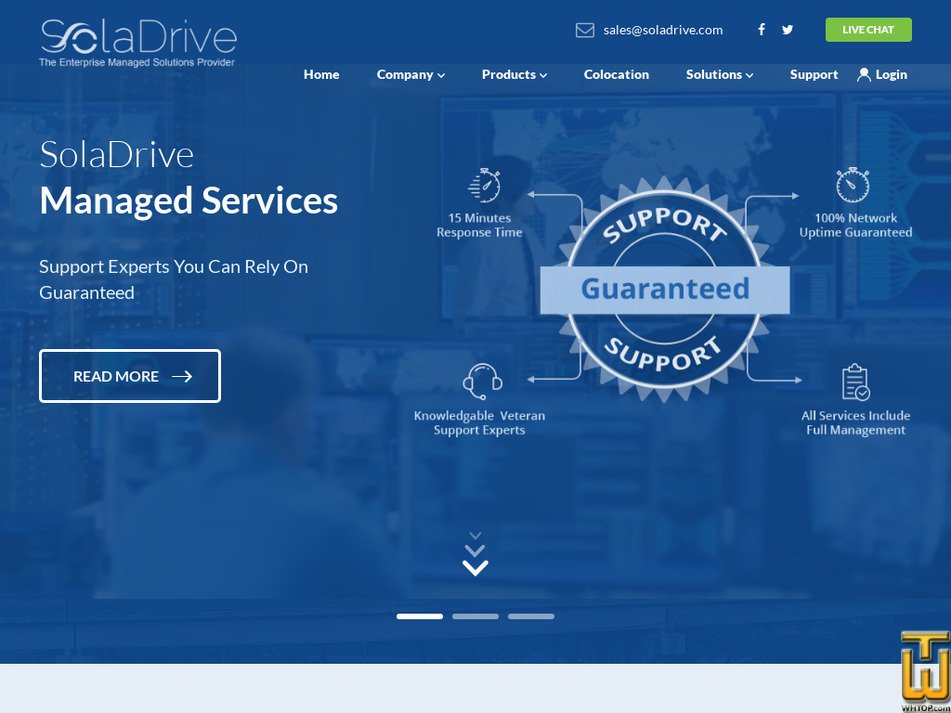The height and width of the screenshot is (713, 951).
Task: Email sales@soladrive.com link
Action: coord(663,30)
